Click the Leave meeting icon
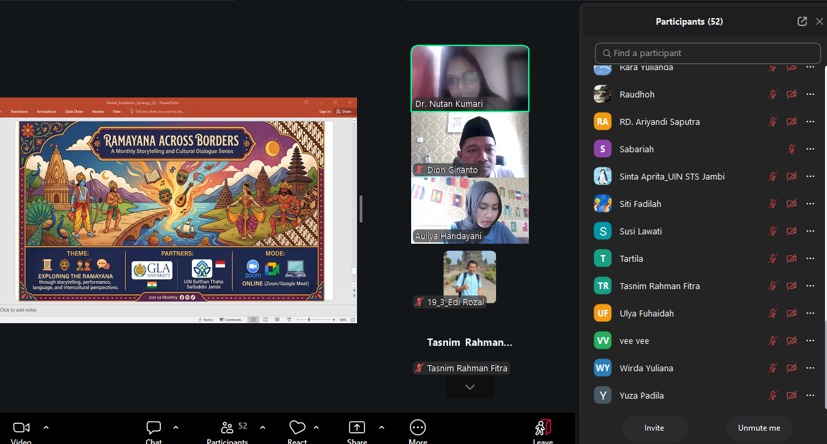The height and width of the screenshot is (444, 827). point(543,427)
